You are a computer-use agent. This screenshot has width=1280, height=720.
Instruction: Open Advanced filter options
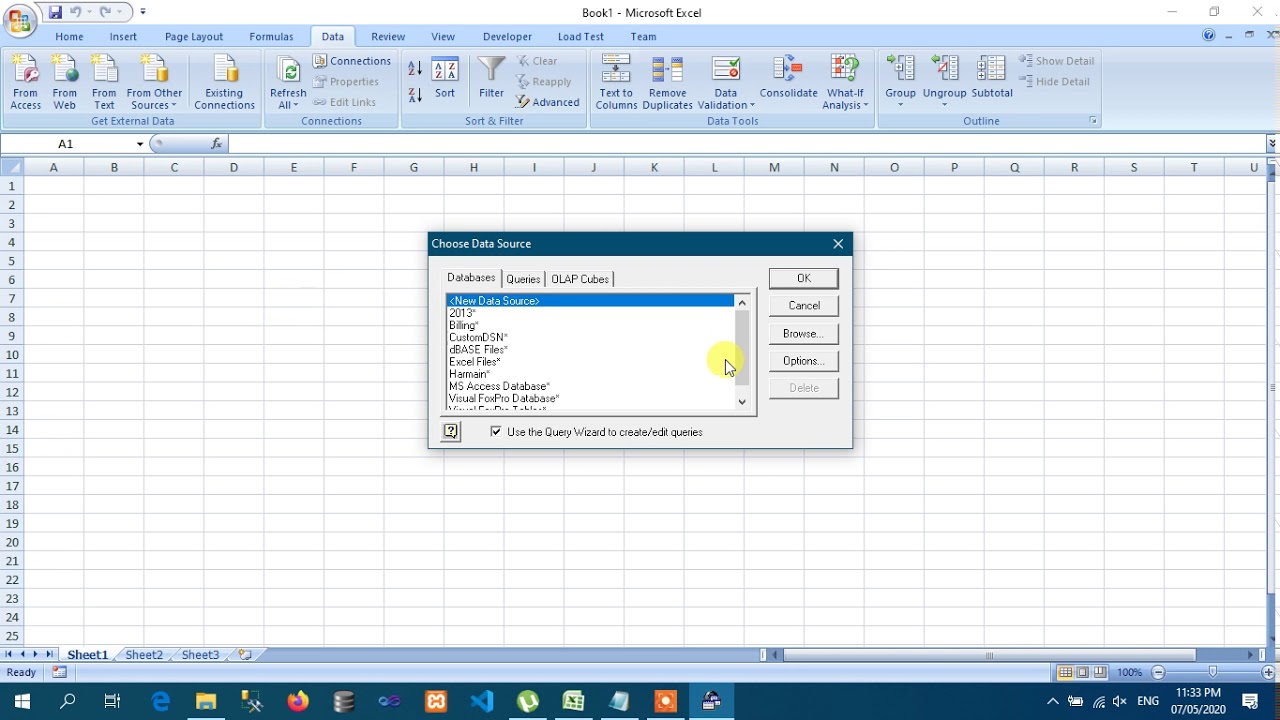[547, 102]
